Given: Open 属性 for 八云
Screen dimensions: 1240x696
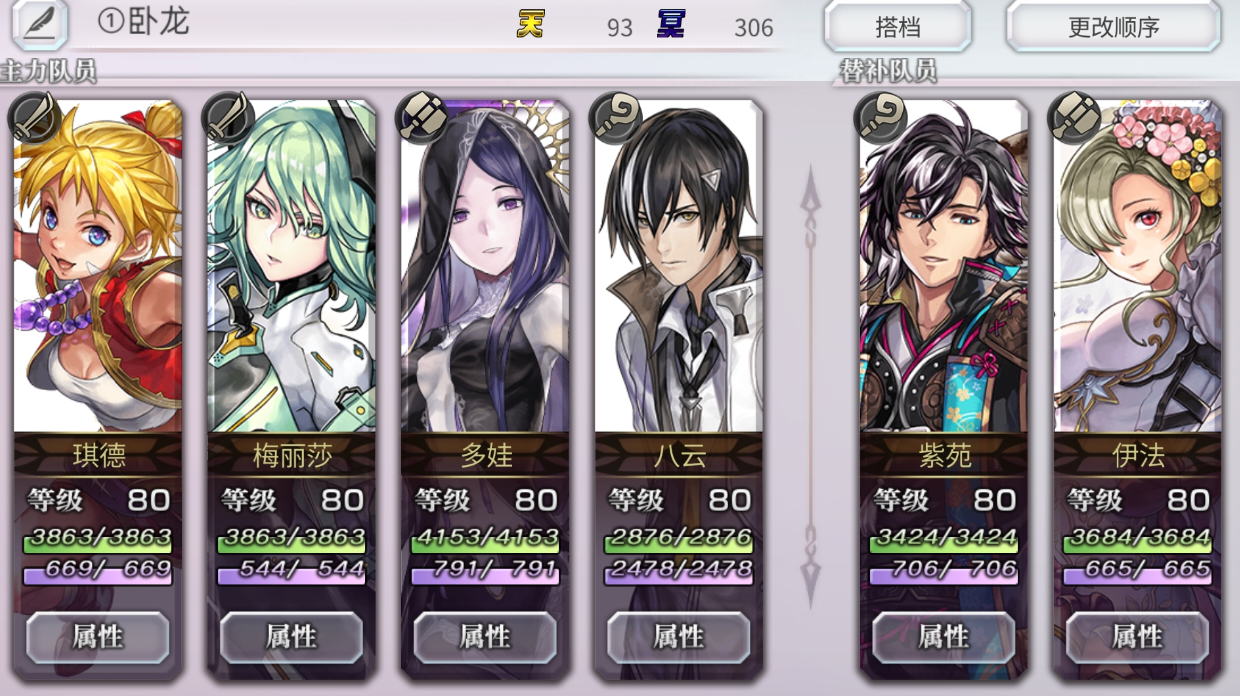Looking at the screenshot, I should click(x=679, y=637).
